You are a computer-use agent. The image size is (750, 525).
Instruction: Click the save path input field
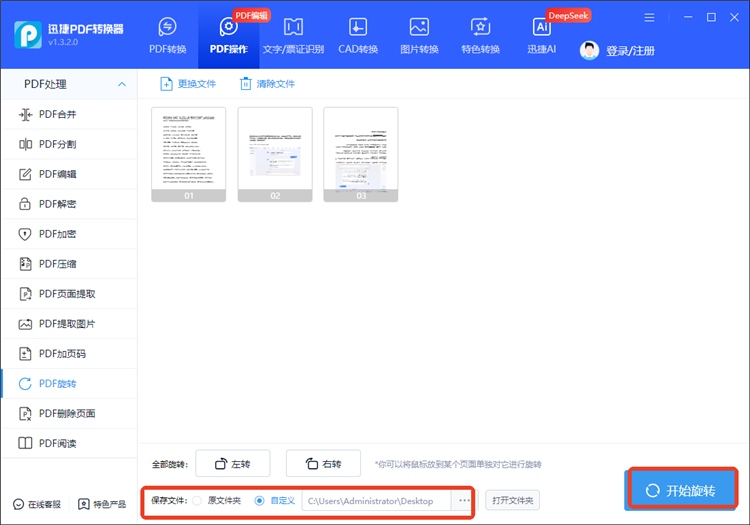(x=376, y=501)
